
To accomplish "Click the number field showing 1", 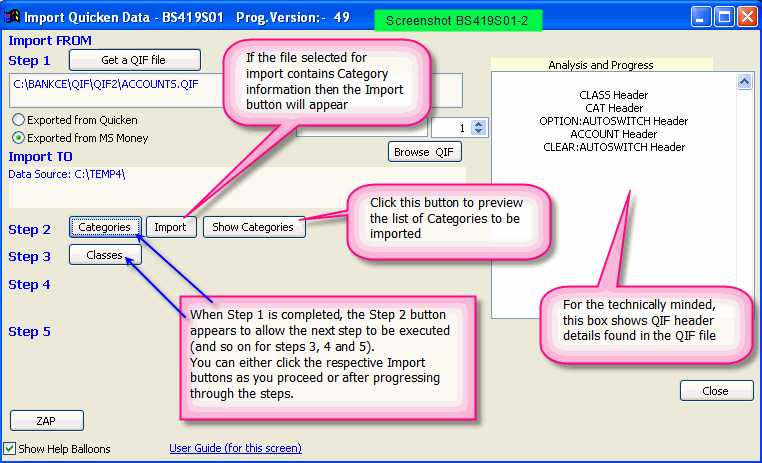I will [x=451, y=128].
